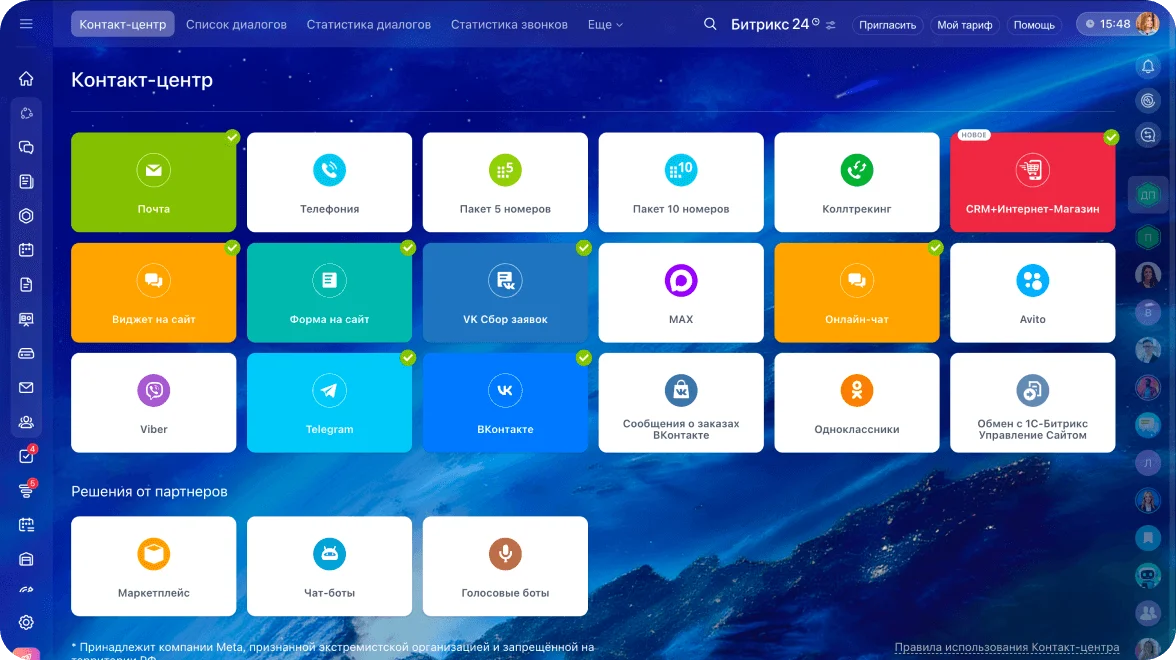This screenshot has height=660, width=1176.
Task: Click the green checkmark on Почта tile
Action: click(232, 137)
